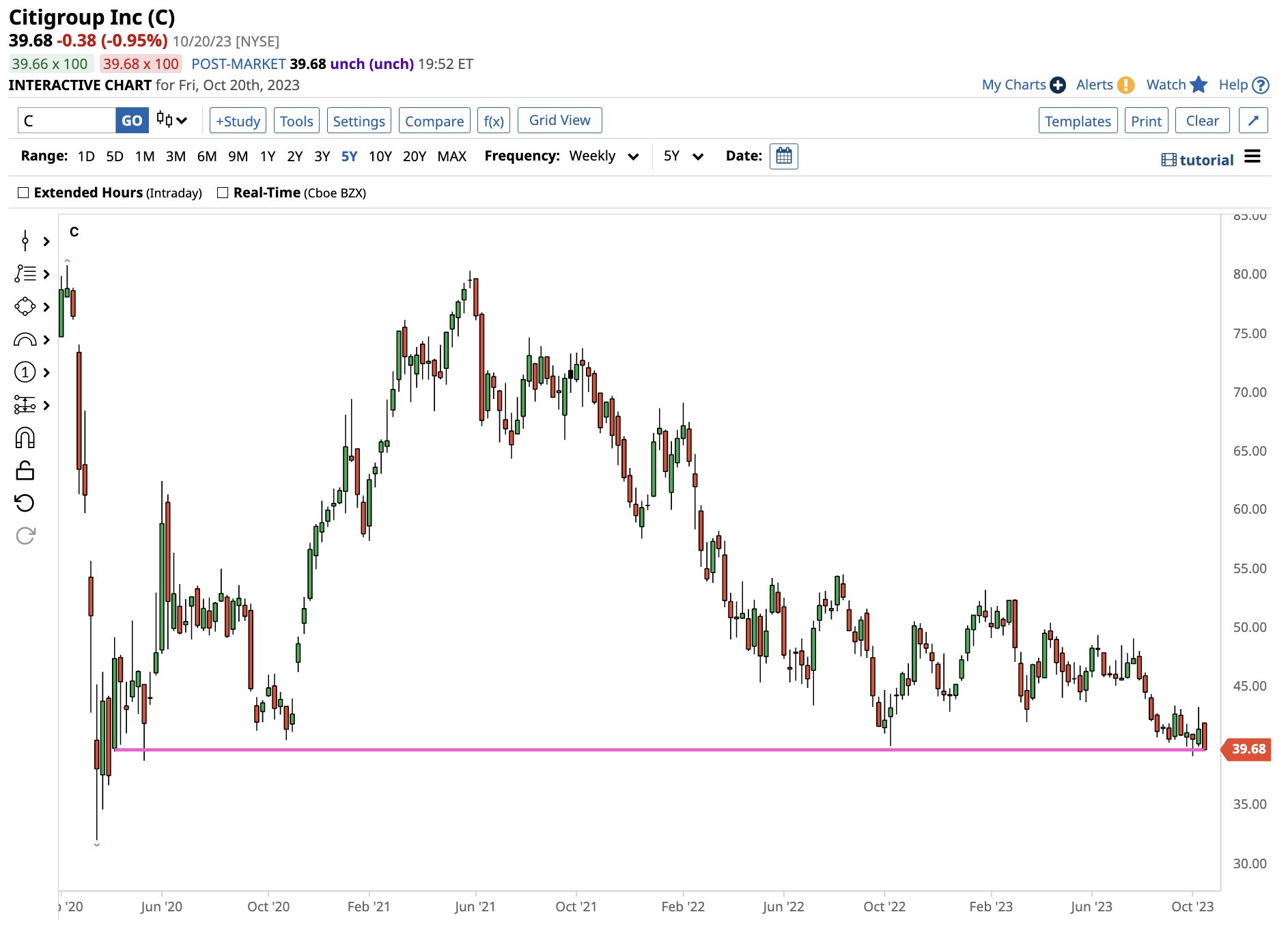The image size is (1288, 940).
Task: Select the numbered marker tool
Action: click(x=25, y=372)
